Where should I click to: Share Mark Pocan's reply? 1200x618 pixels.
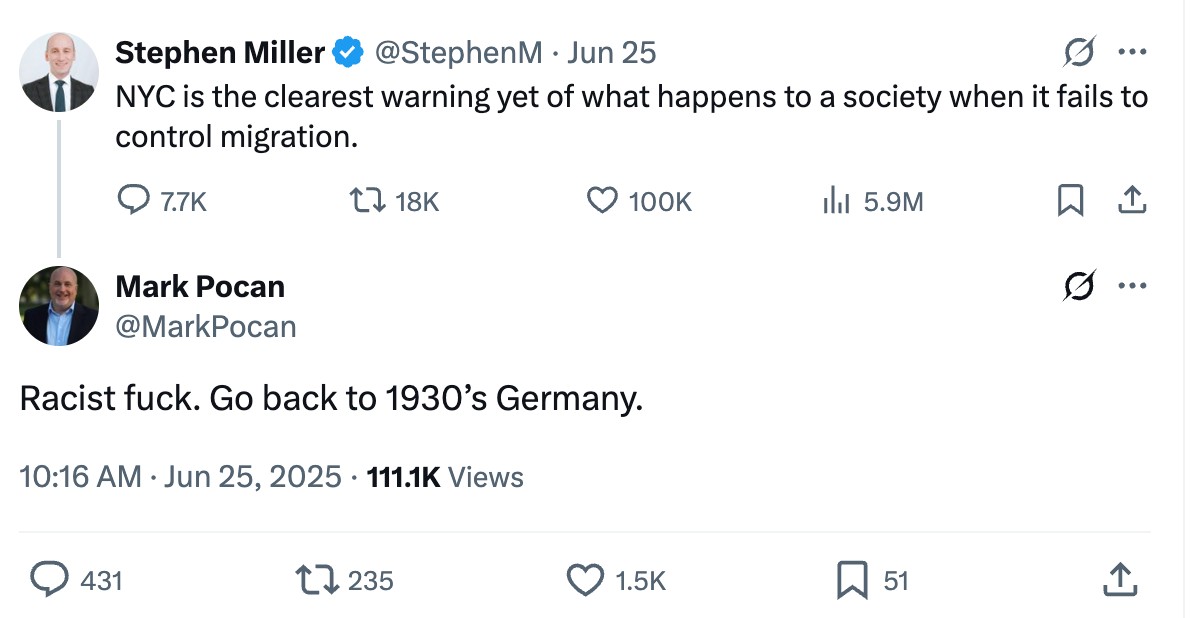[1119, 579]
